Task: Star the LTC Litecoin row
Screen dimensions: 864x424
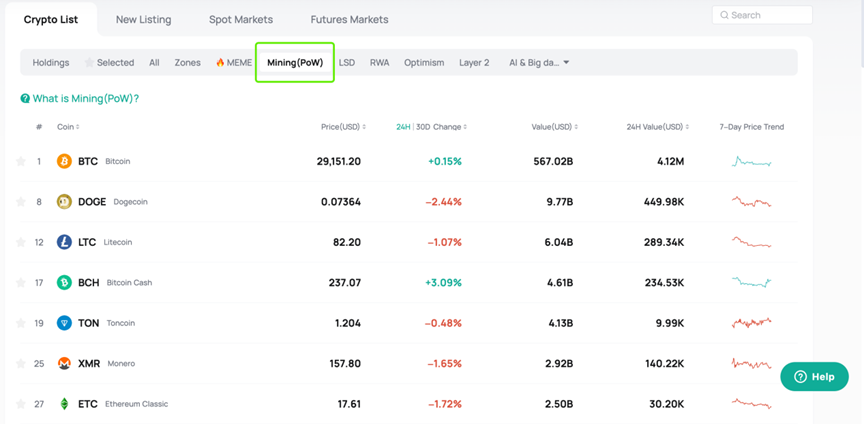Action: [20, 242]
